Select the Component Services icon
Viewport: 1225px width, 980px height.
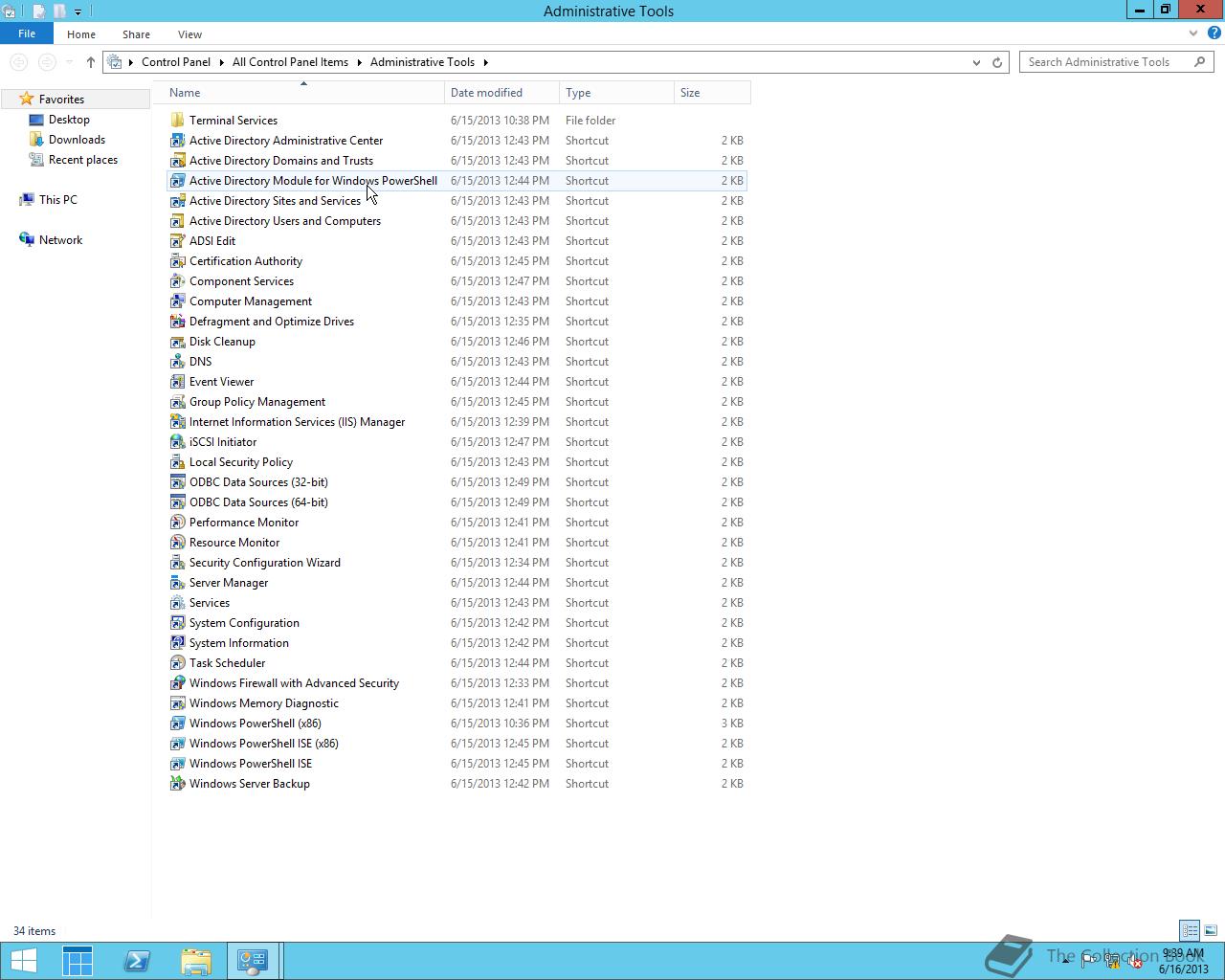[177, 281]
